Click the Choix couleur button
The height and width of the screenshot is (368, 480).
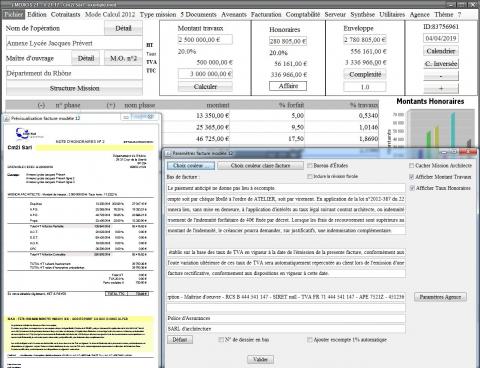point(191,166)
